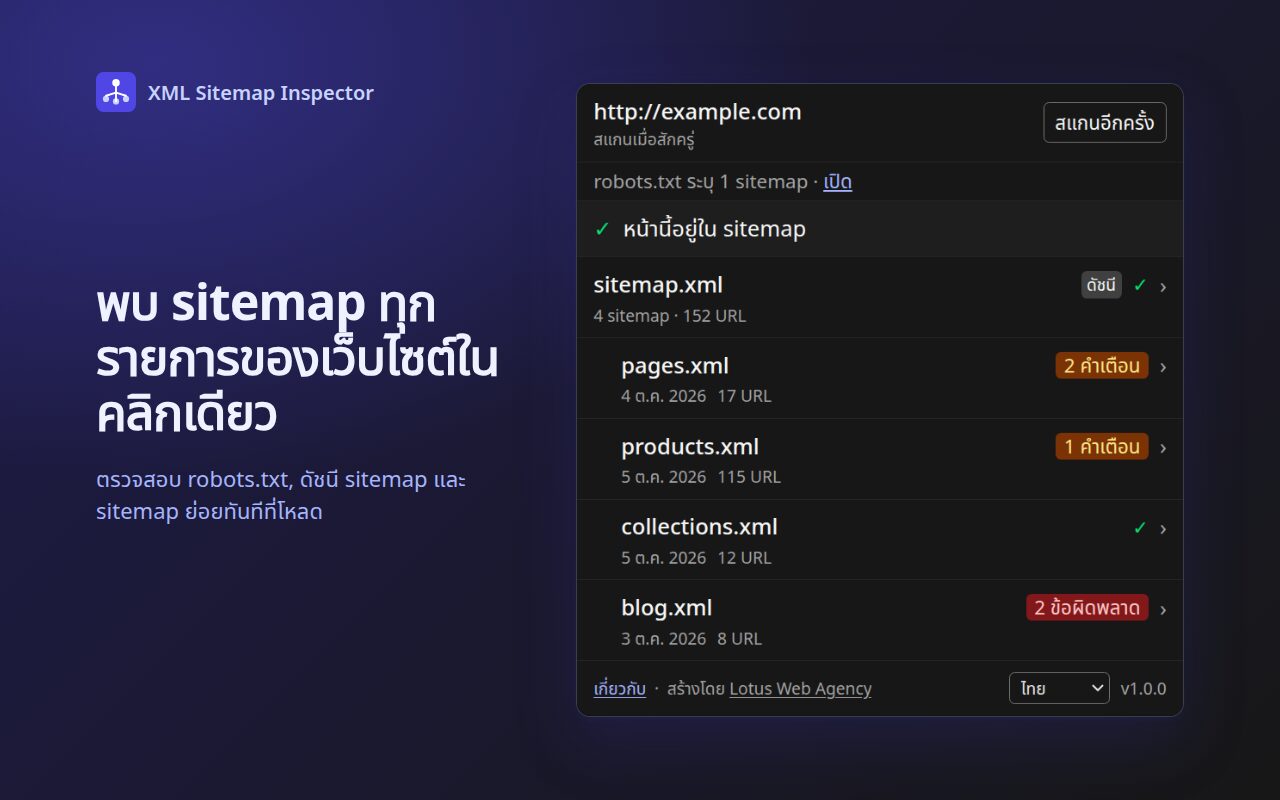This screenshot has height=800, width=1280.
Task: Visit the Lotus Web Agency link
Action: coord(800,689)
